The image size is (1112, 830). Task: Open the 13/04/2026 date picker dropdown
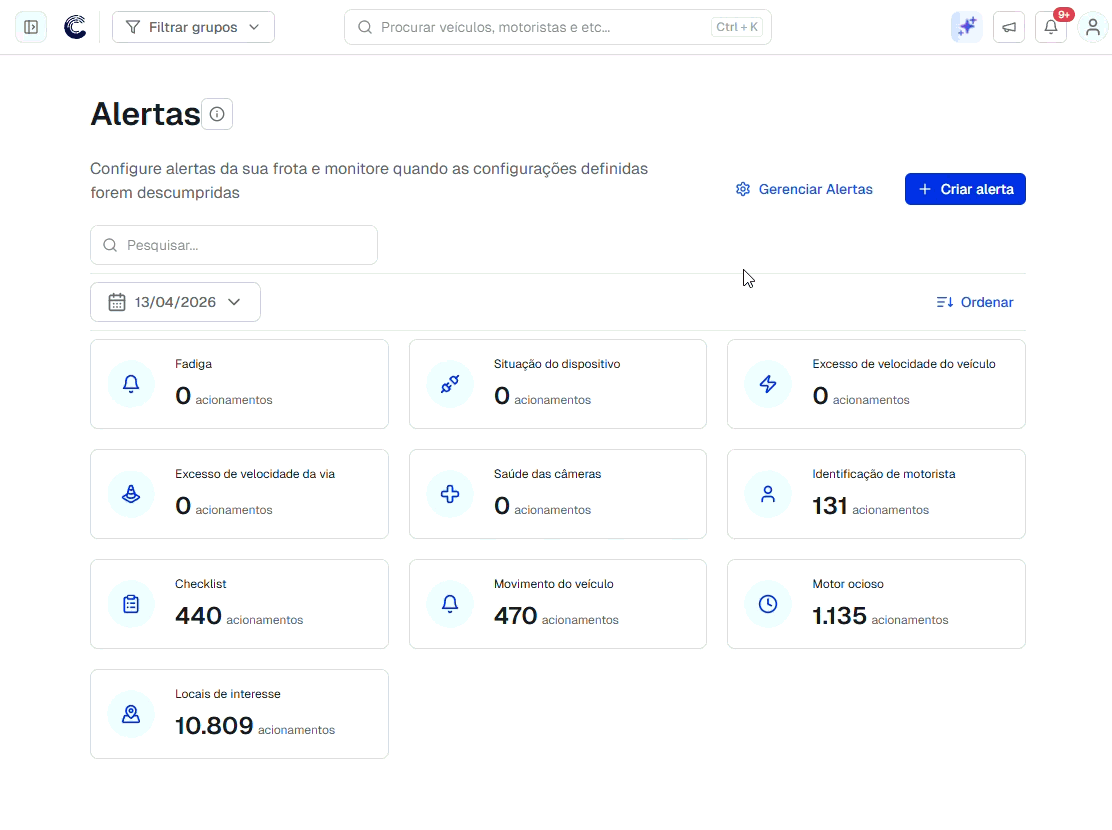(175, 301)
